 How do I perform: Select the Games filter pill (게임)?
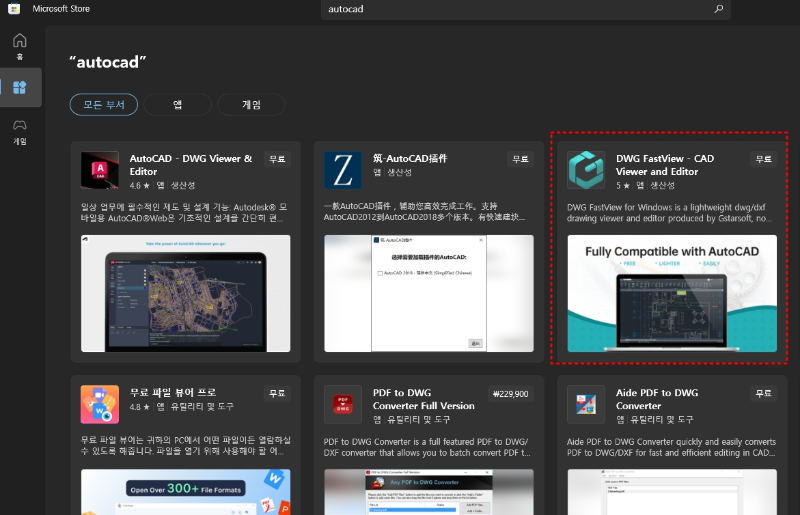tap(251, 105)
